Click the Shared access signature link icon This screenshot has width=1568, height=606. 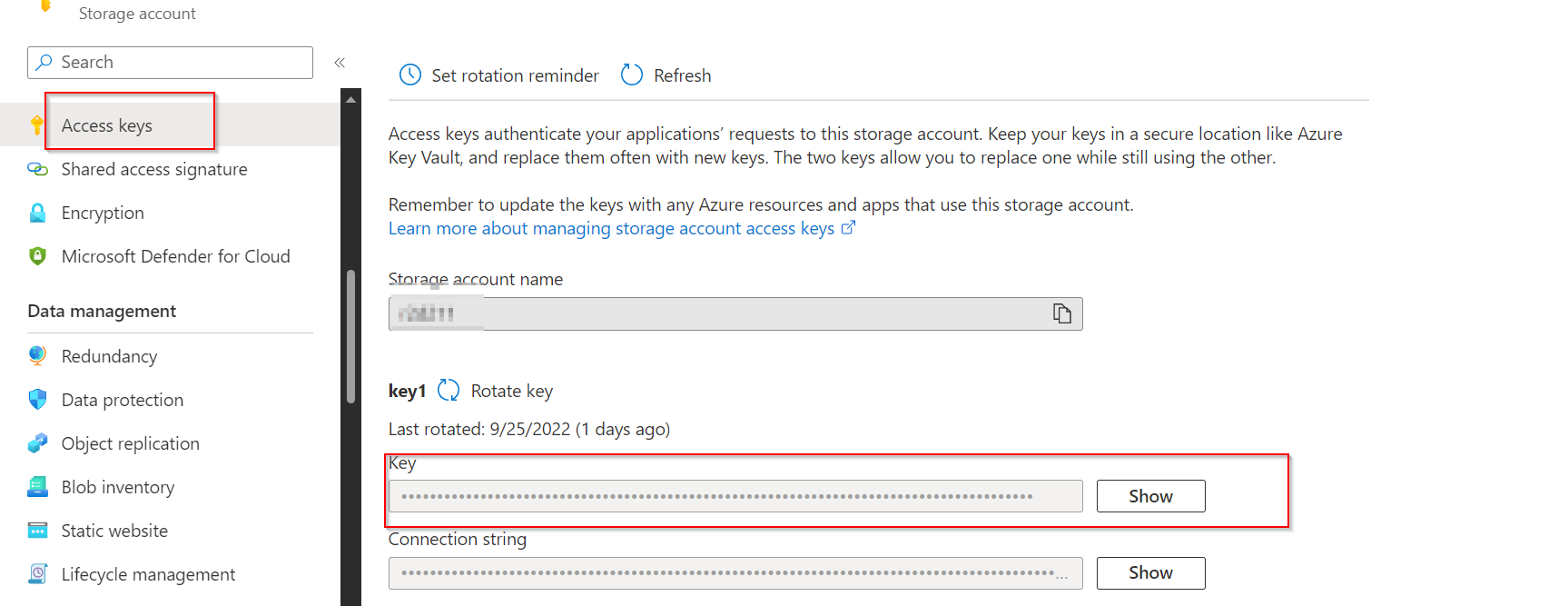37,169
